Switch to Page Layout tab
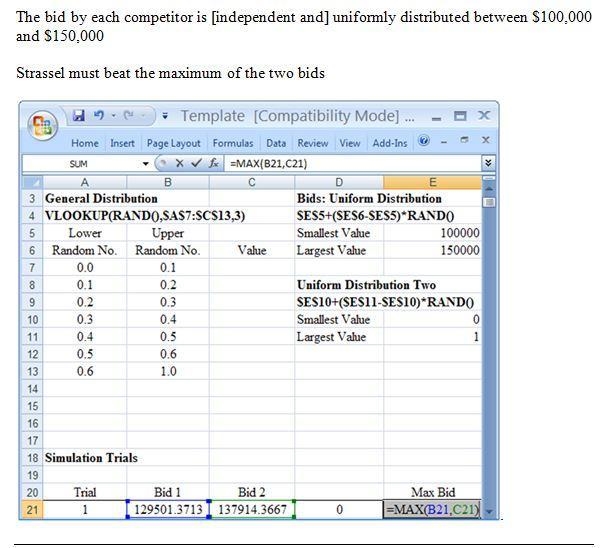 click(174, 143)
